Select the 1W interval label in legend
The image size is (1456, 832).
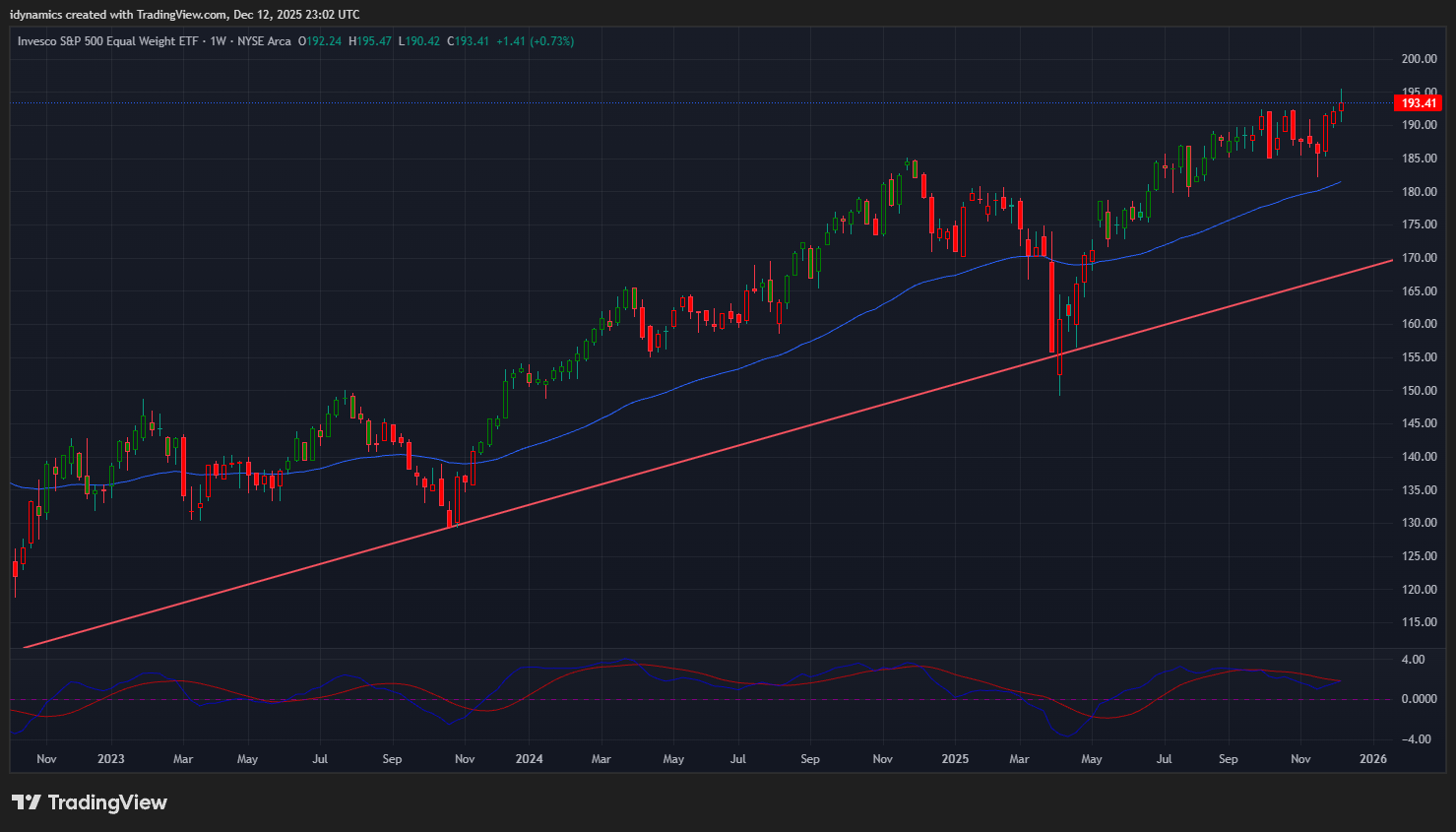point(218,41)
